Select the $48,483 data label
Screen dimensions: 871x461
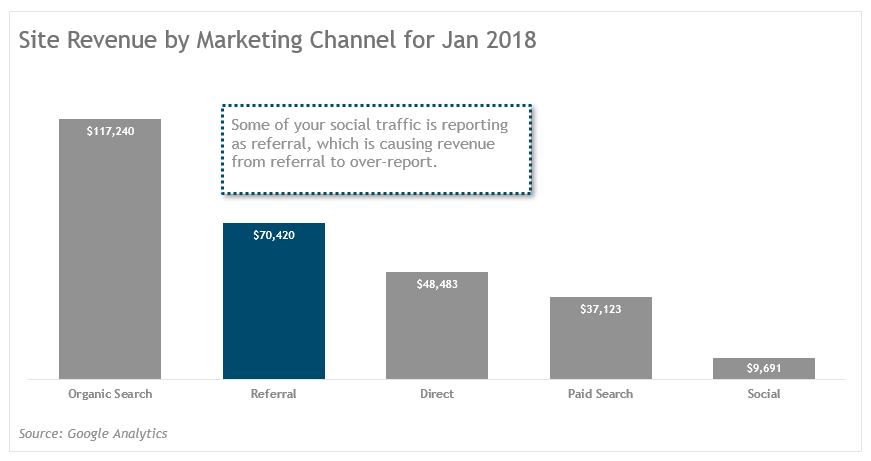(437, 284)
